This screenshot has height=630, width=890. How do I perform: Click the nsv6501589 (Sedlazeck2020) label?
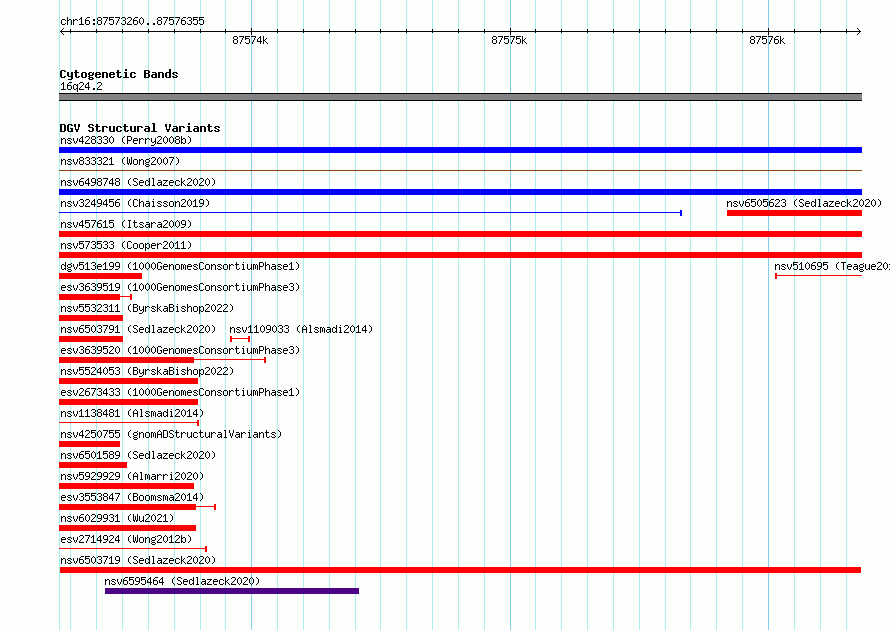pos(138,455)
